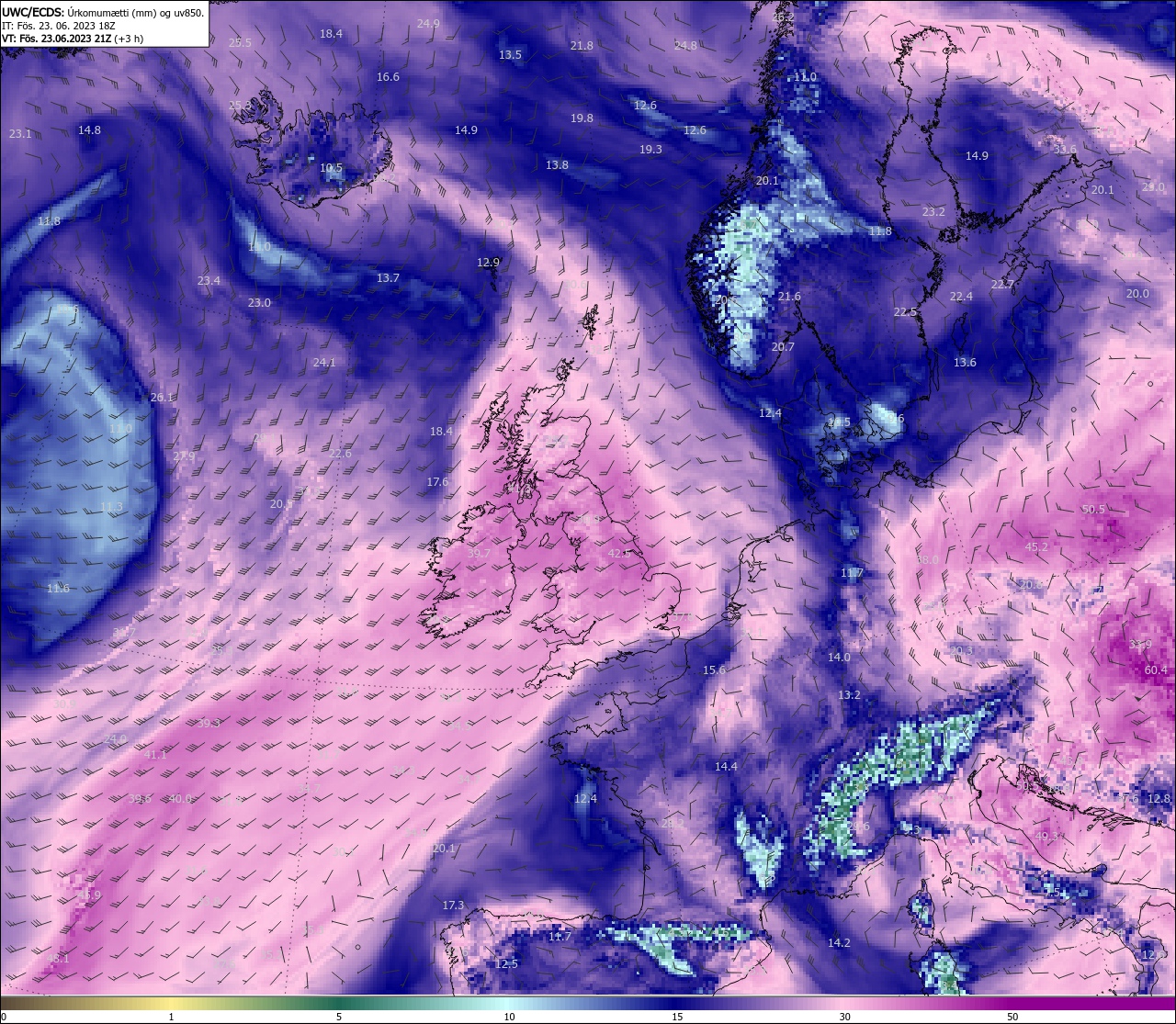Screen dimensions: 1176x1024
Task: Click the 14.4 value on the map
Action: [x=726, y=767]
